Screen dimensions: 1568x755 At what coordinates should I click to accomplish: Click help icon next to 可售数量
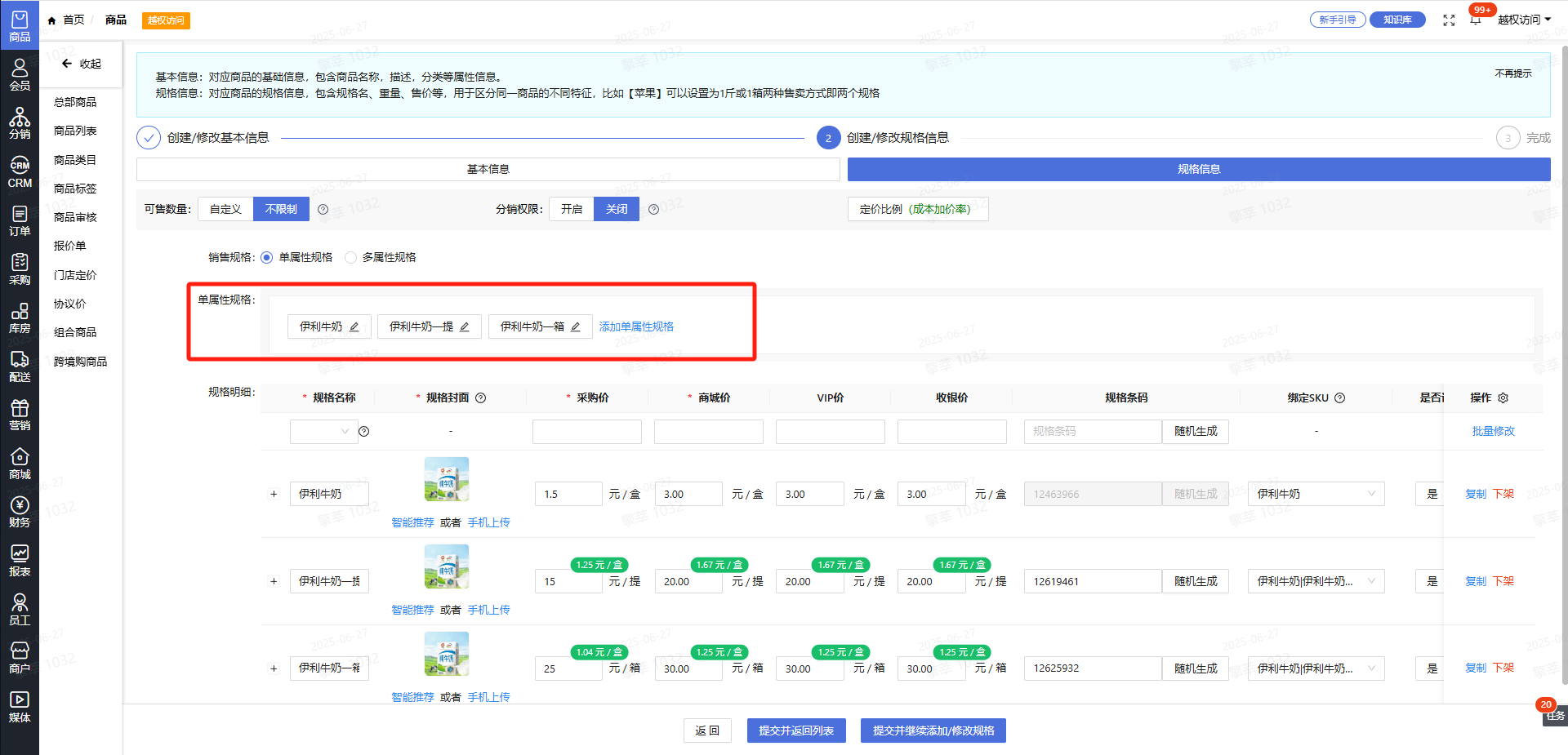[323, 210]
